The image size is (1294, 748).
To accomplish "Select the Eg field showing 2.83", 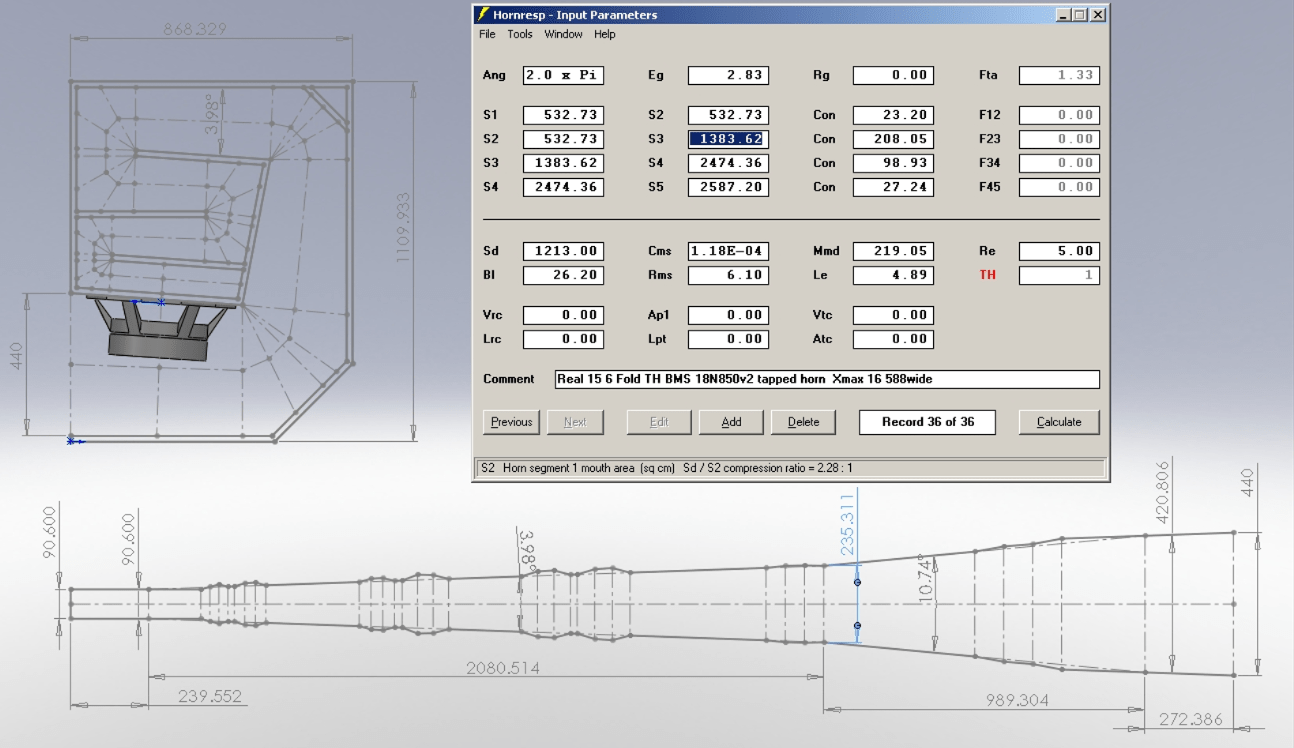I will click(x=728, y=75).
